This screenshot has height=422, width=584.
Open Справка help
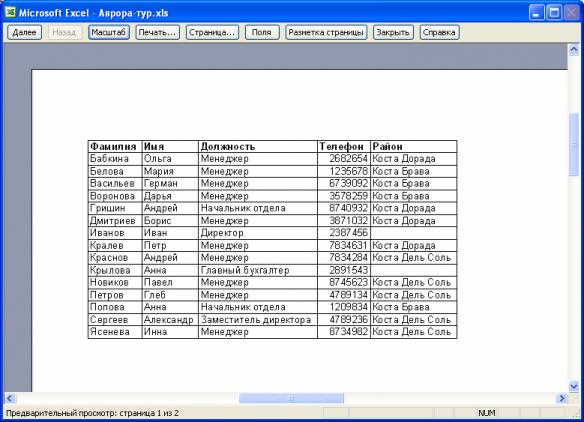pyautogui.click(x=439, y=32)
